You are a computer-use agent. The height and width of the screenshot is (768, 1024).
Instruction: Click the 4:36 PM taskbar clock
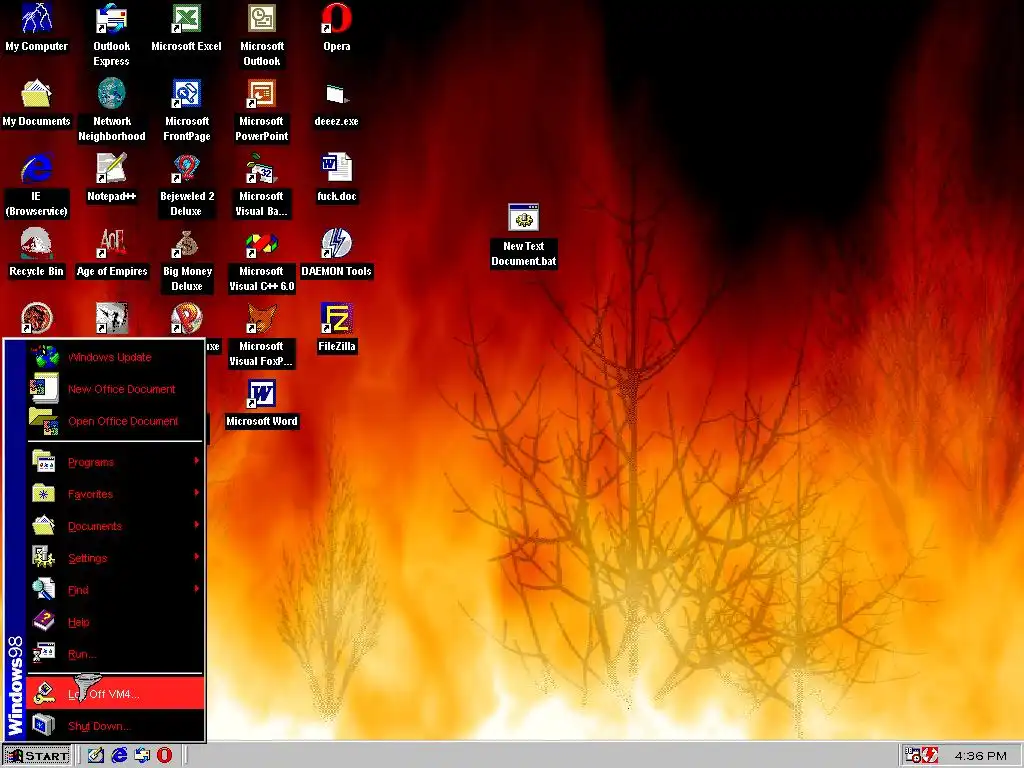click(x=980, y=756)
